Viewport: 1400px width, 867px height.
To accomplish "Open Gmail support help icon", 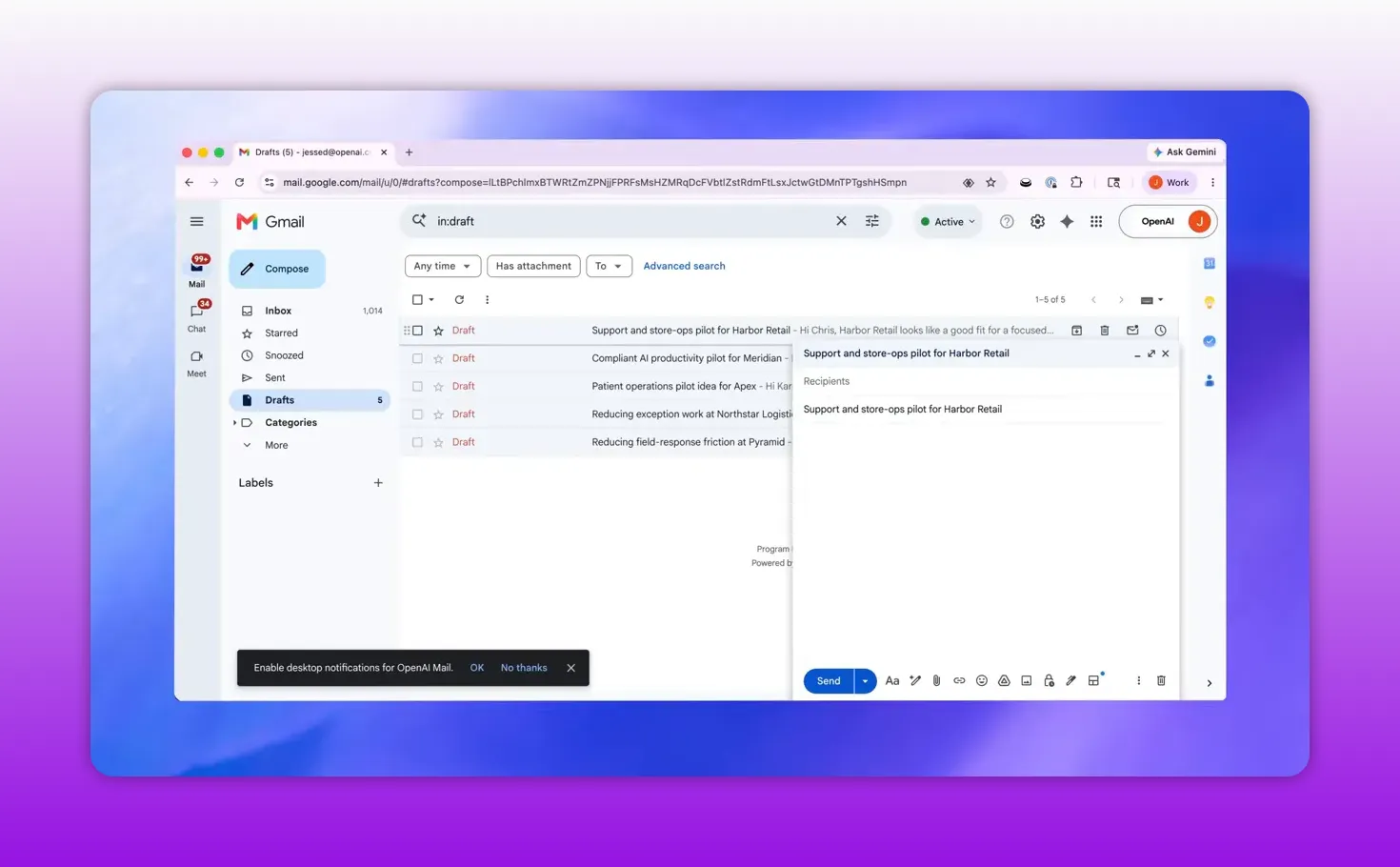I will point(1007,222).
